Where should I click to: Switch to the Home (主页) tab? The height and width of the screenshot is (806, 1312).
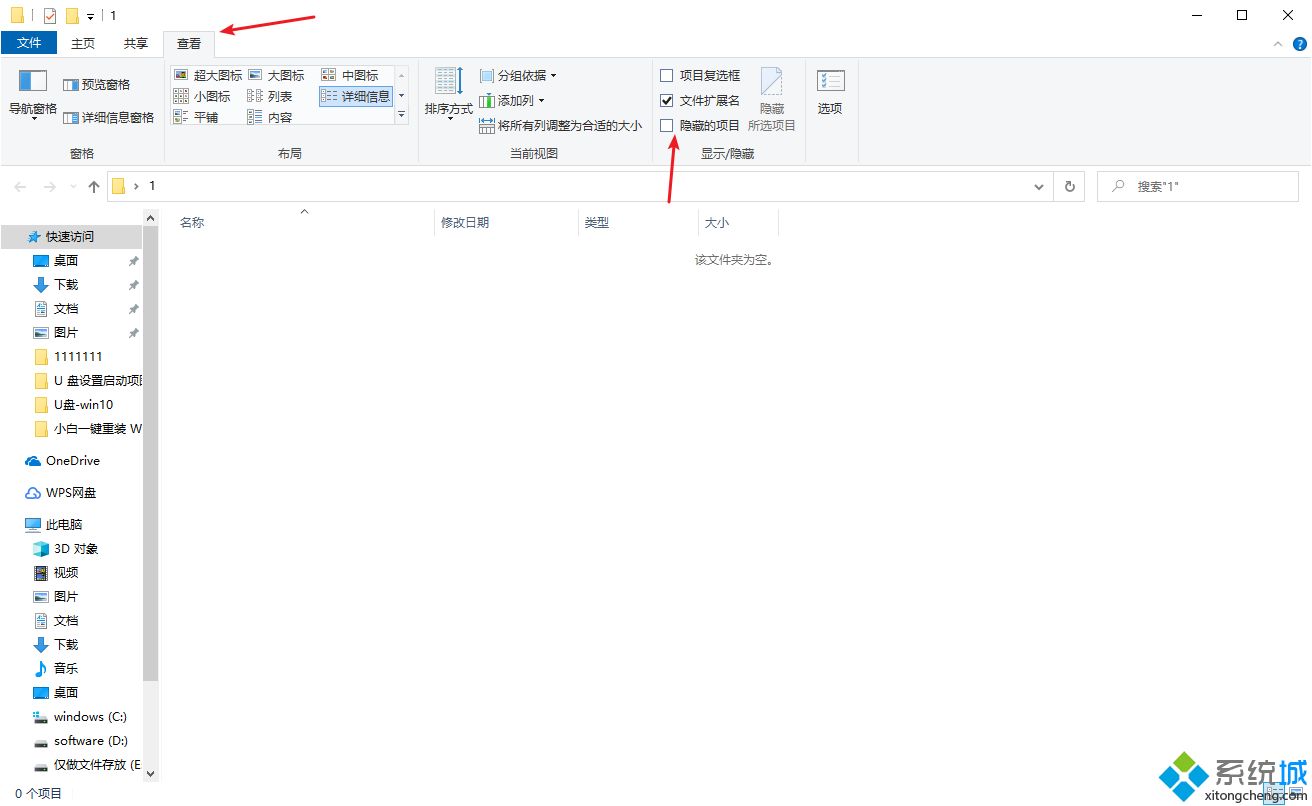(x=83, y=43)
